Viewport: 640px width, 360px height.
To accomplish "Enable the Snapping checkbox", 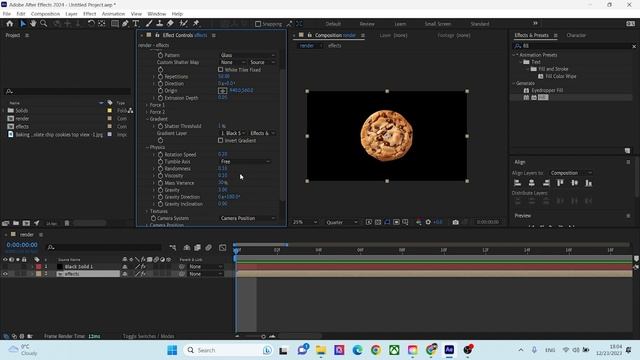I will (258, 24).
